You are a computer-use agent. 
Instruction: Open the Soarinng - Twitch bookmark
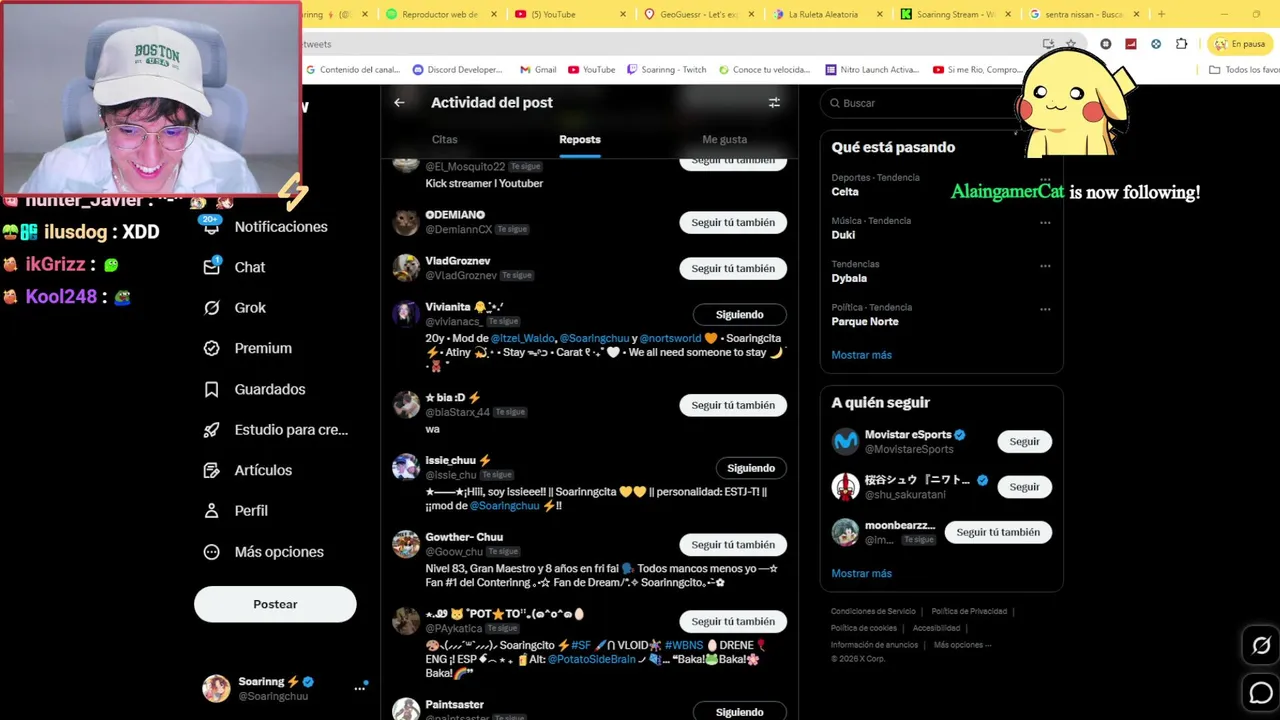click(666, 70)
